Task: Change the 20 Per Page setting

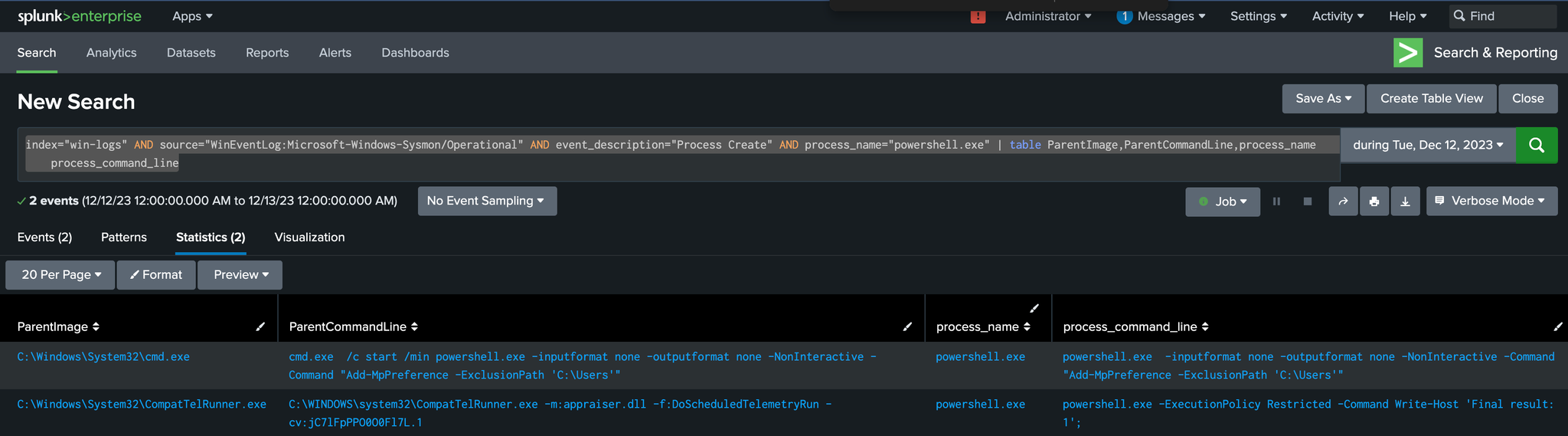Action: [x=60, y=275]
